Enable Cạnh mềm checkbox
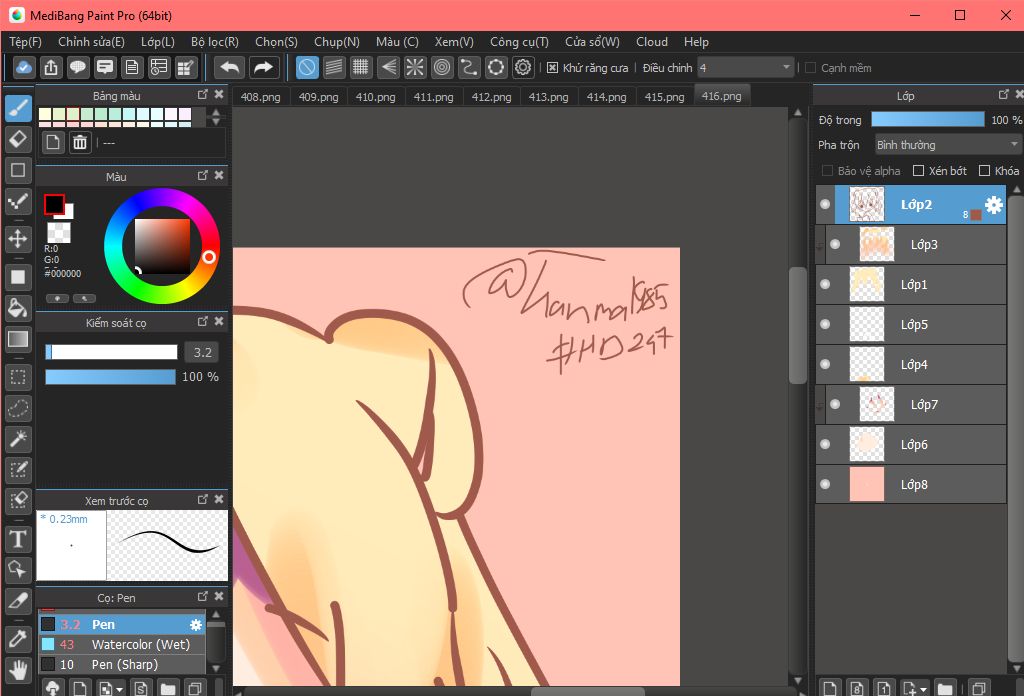Image resolution: width=1024 pixels, height=696 pixels. click(x=810, y=68)
